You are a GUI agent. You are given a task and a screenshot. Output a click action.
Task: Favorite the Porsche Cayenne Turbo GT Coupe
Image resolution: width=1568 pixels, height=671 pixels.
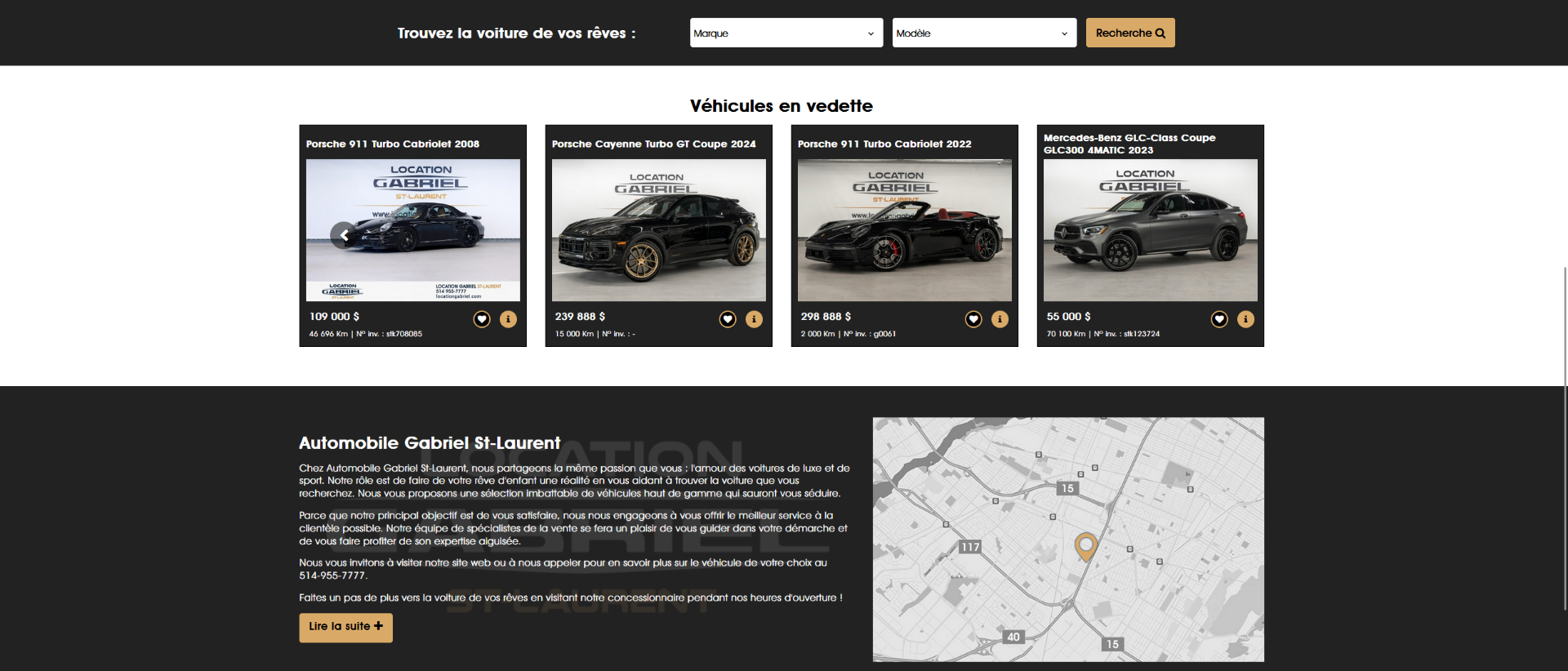[x=728, y=319]
